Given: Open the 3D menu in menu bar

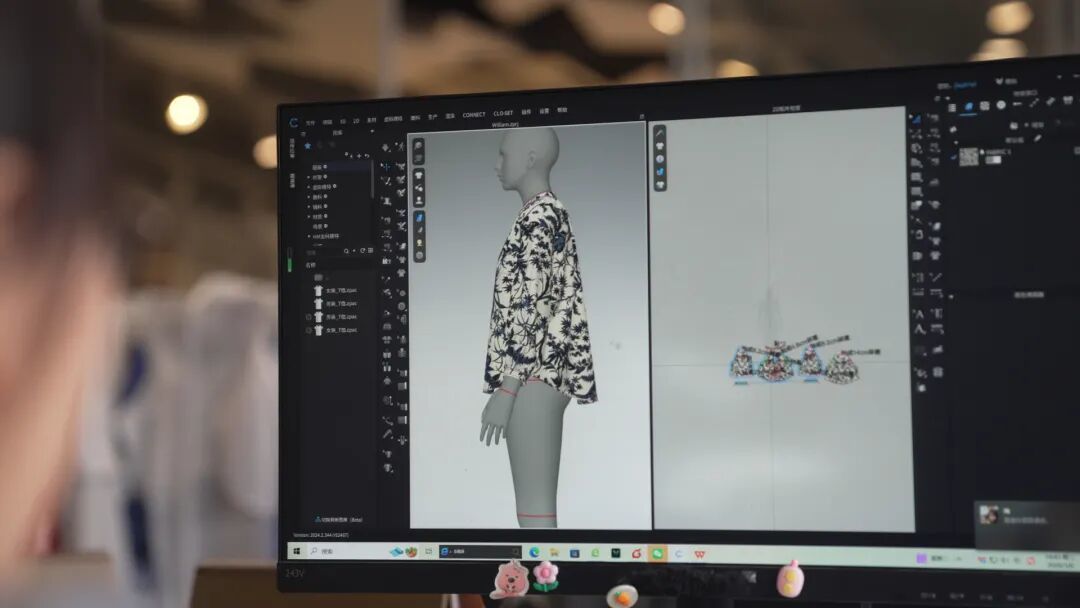Looking at the screenshot, I should [342, 121].
